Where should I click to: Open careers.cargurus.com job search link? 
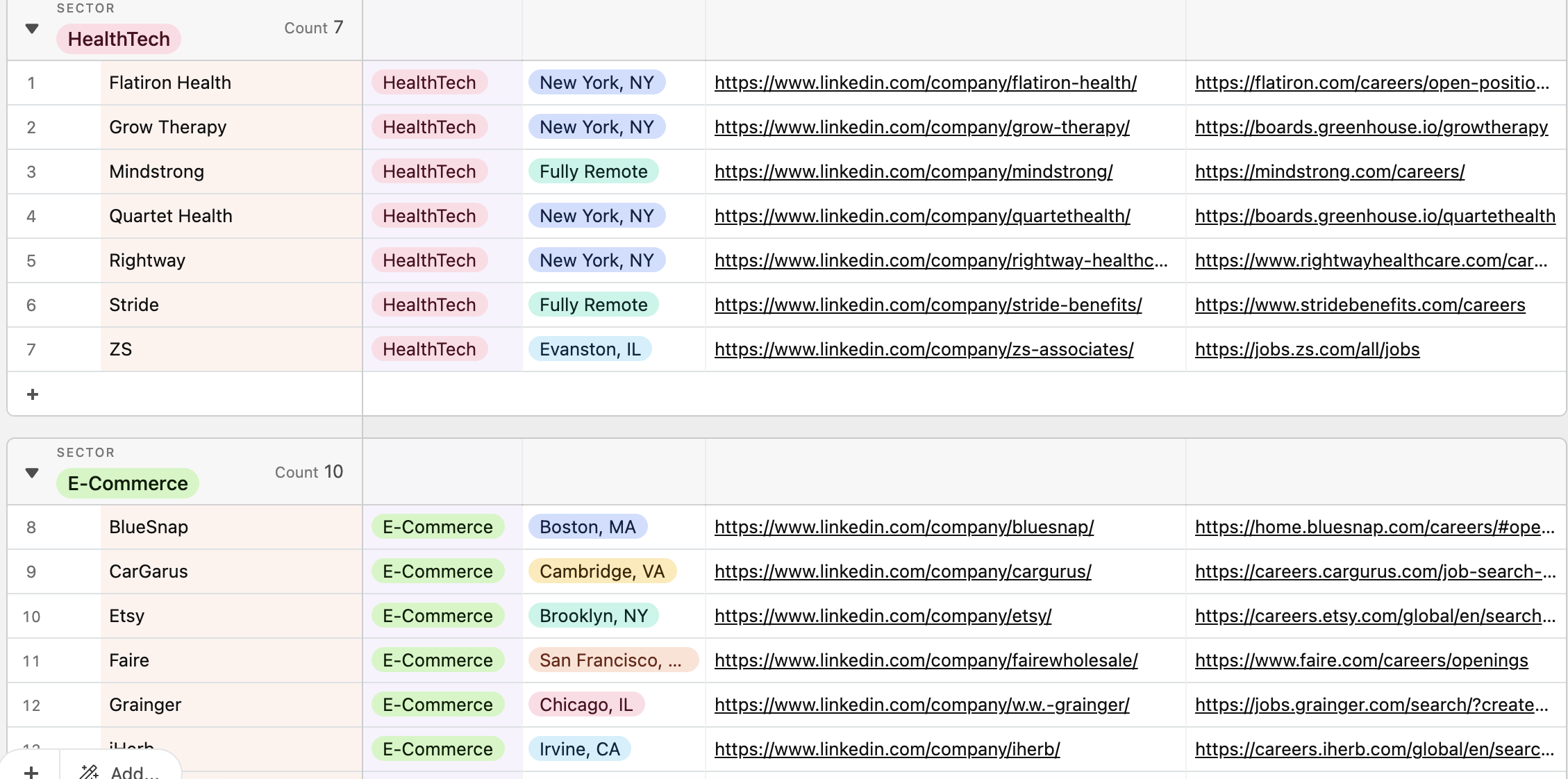coord(1375,571)
